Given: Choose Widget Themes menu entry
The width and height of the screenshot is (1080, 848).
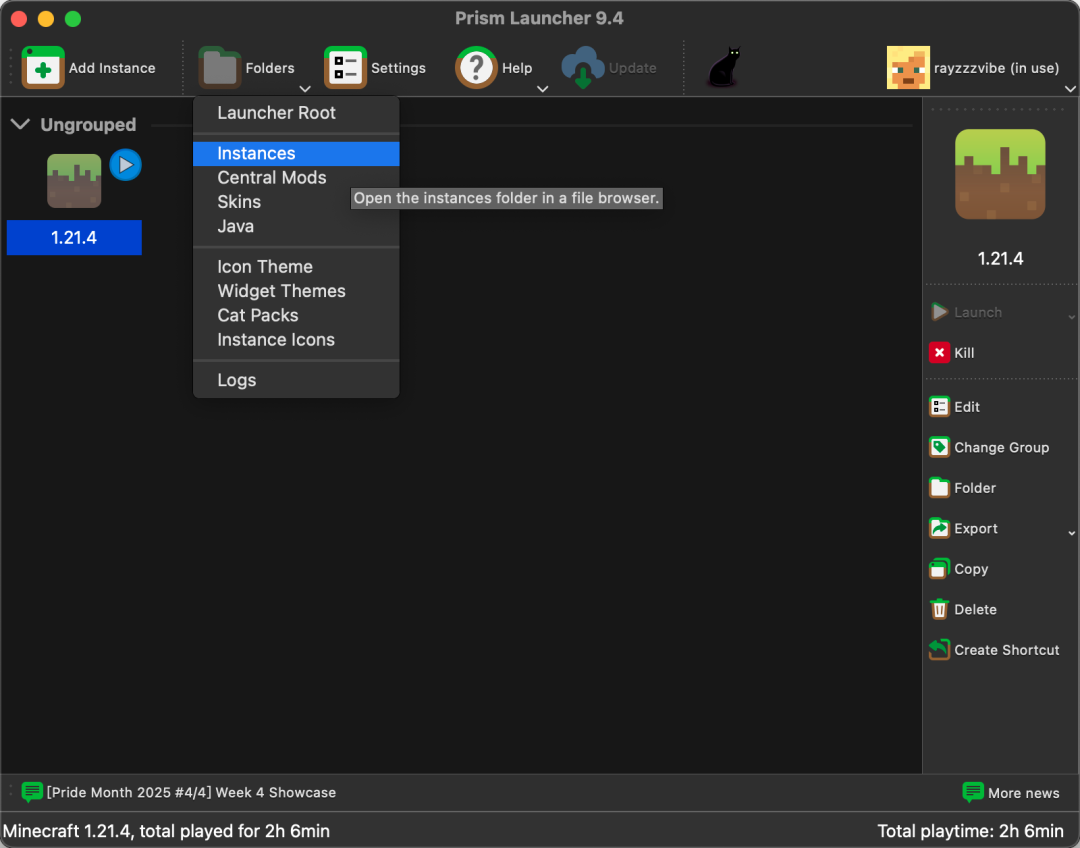Looking at the screenshot, I should [296, 291].
